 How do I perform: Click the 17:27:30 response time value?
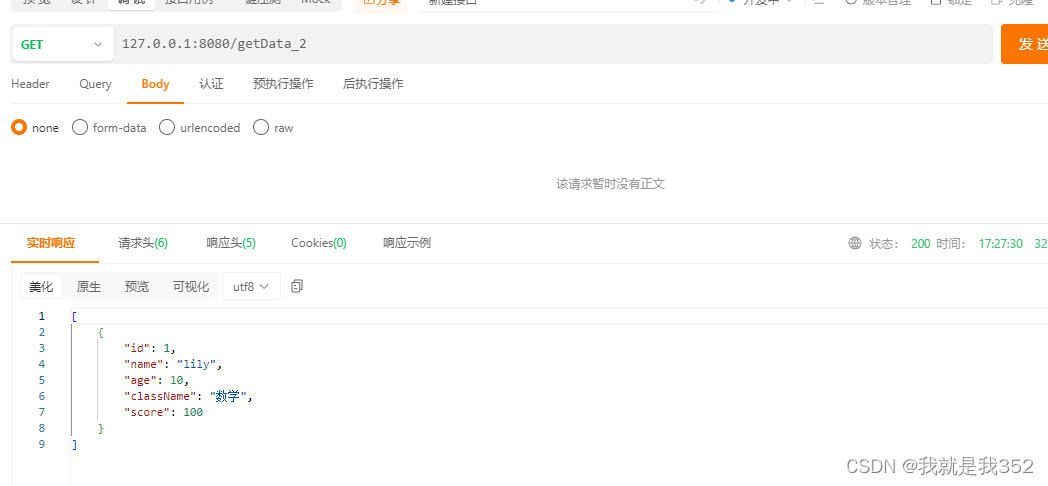pos(1001,244)
